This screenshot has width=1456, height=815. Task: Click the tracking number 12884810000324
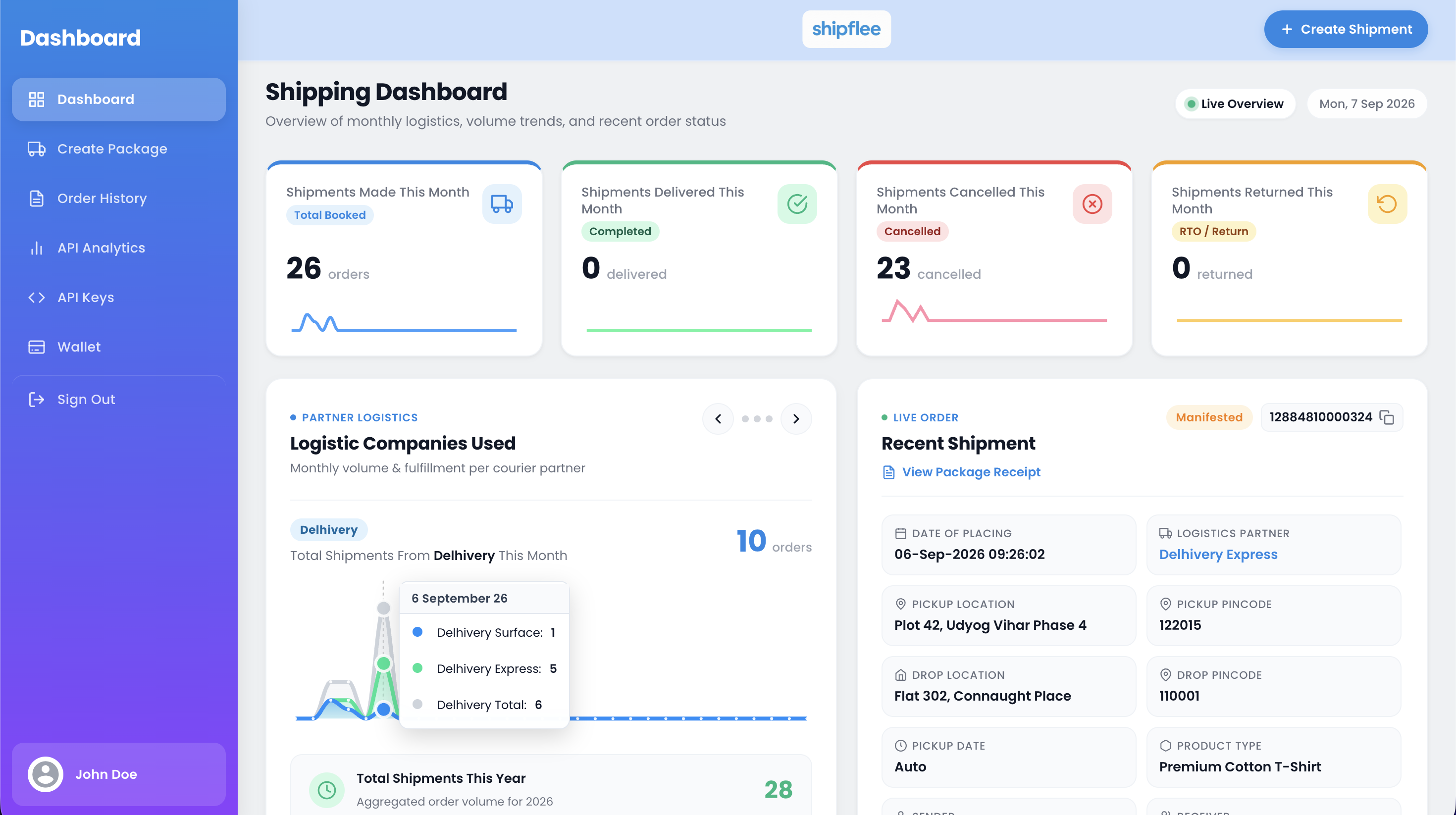pos(1320,418)
